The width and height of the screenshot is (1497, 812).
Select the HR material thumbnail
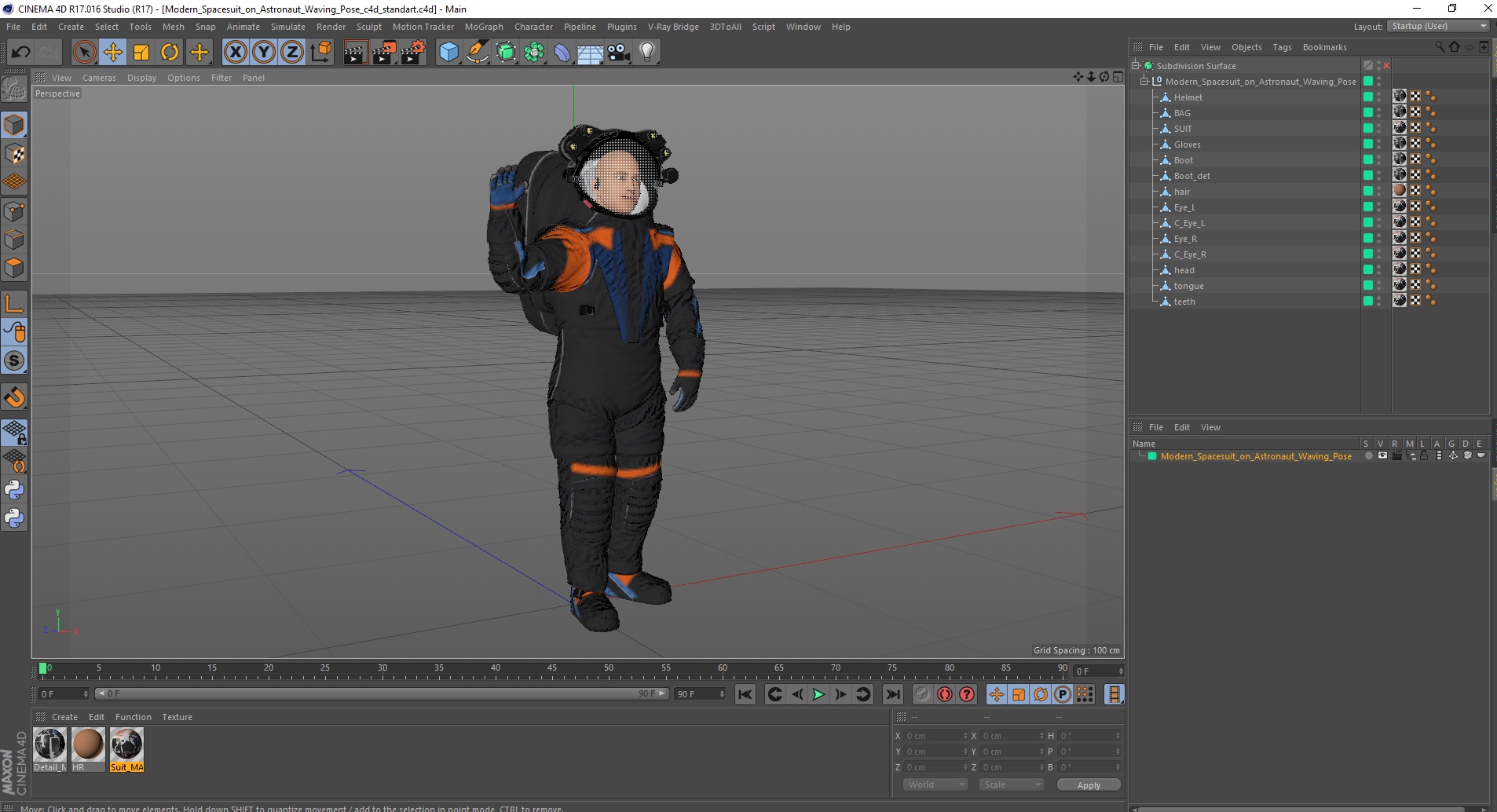[88, 749]
